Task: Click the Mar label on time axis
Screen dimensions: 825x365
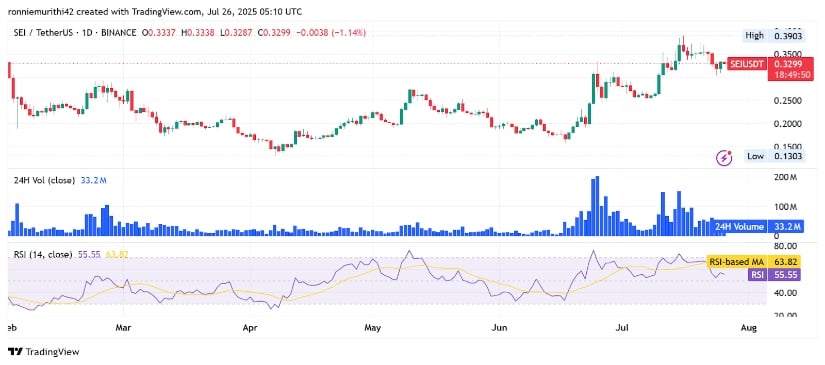Action: pyautogui.click(x=123, y=328)
